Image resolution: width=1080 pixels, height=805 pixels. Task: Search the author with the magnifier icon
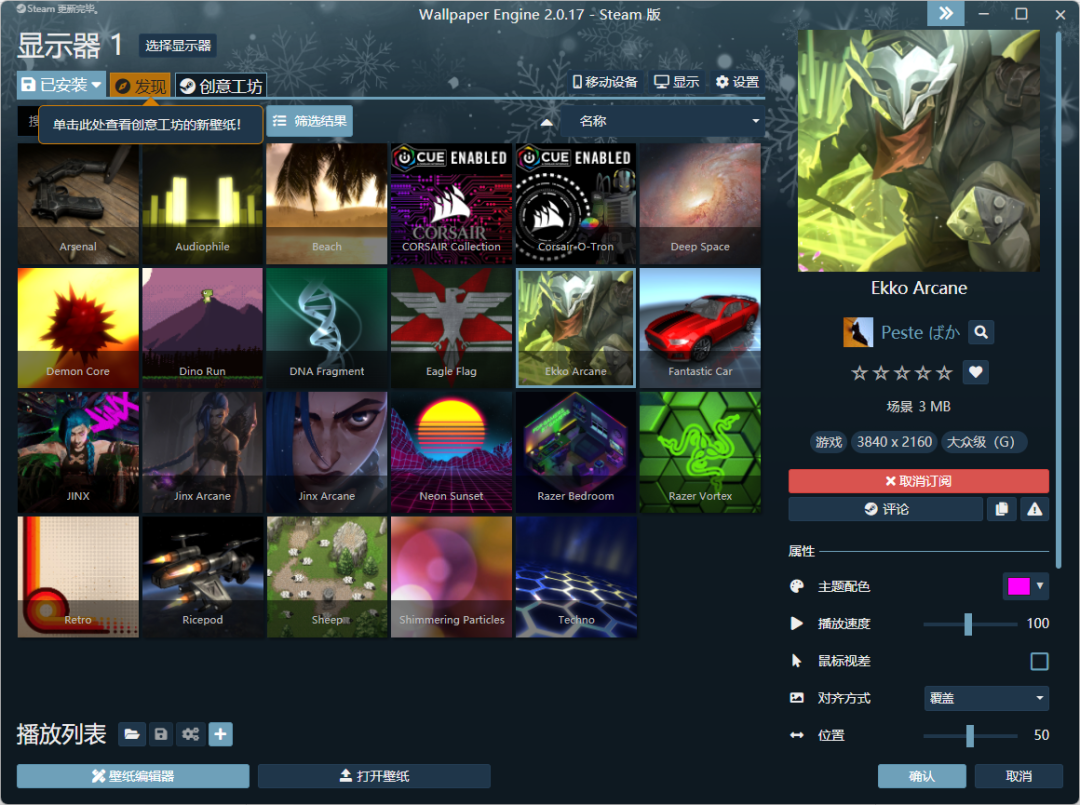coord(981,333)
